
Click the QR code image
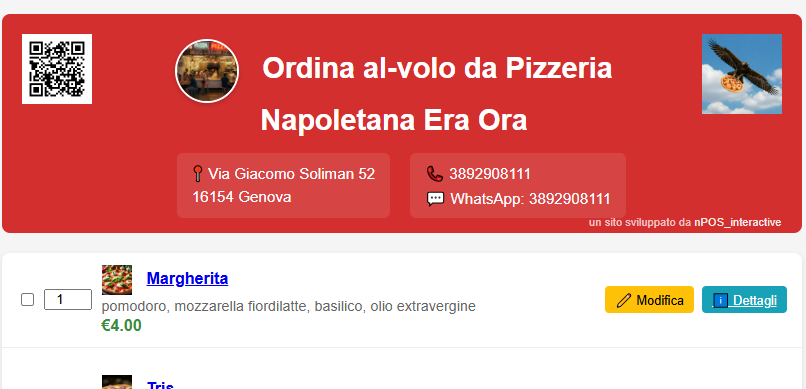point(57,69)
